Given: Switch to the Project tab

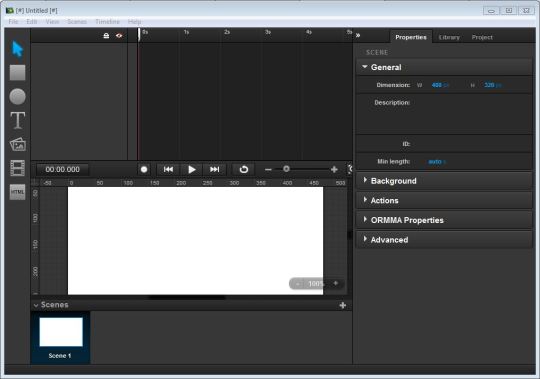Looking at the screenshot, I should click(x=482, y=37).
